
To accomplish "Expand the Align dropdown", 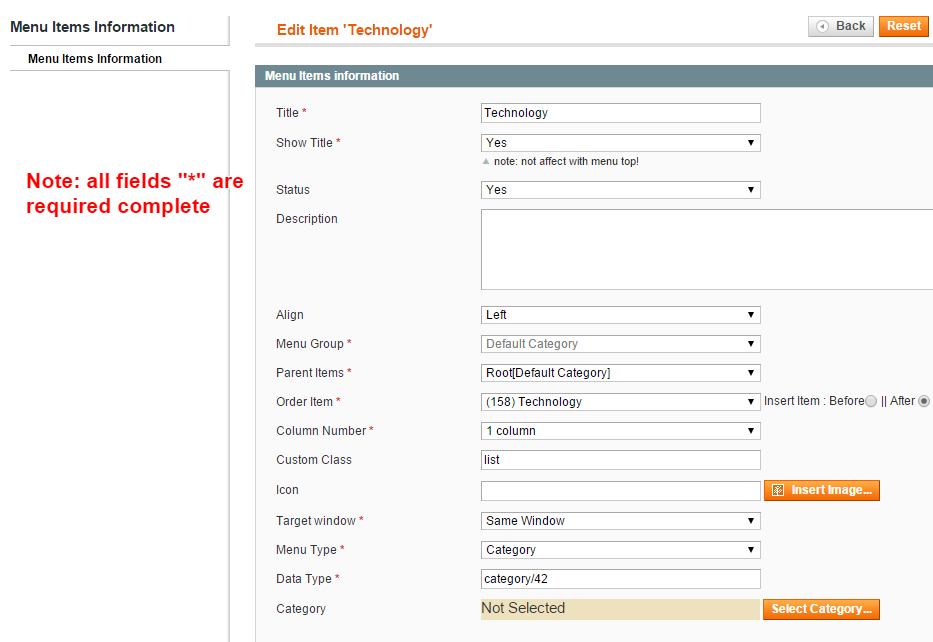I will (x=621, y=315).
